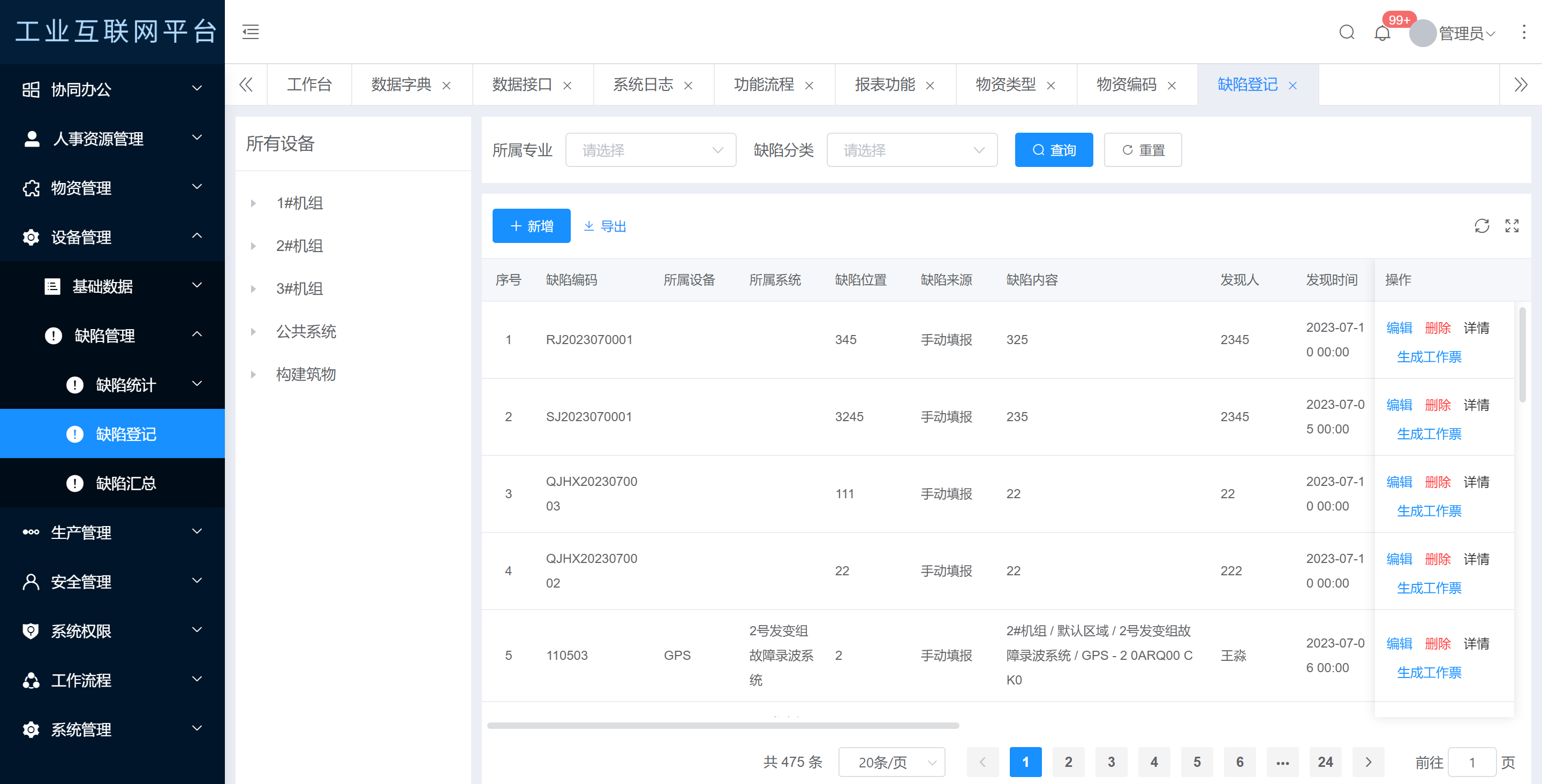1542x784 pixels.
Task: Open the 管理员 user dropdown
Action: pyautogui.click(x=1467, y=34)
